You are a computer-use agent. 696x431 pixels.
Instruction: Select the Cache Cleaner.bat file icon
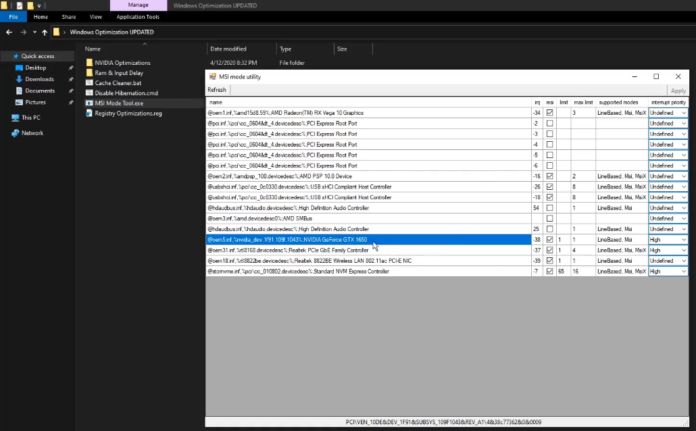pos(89,83)
